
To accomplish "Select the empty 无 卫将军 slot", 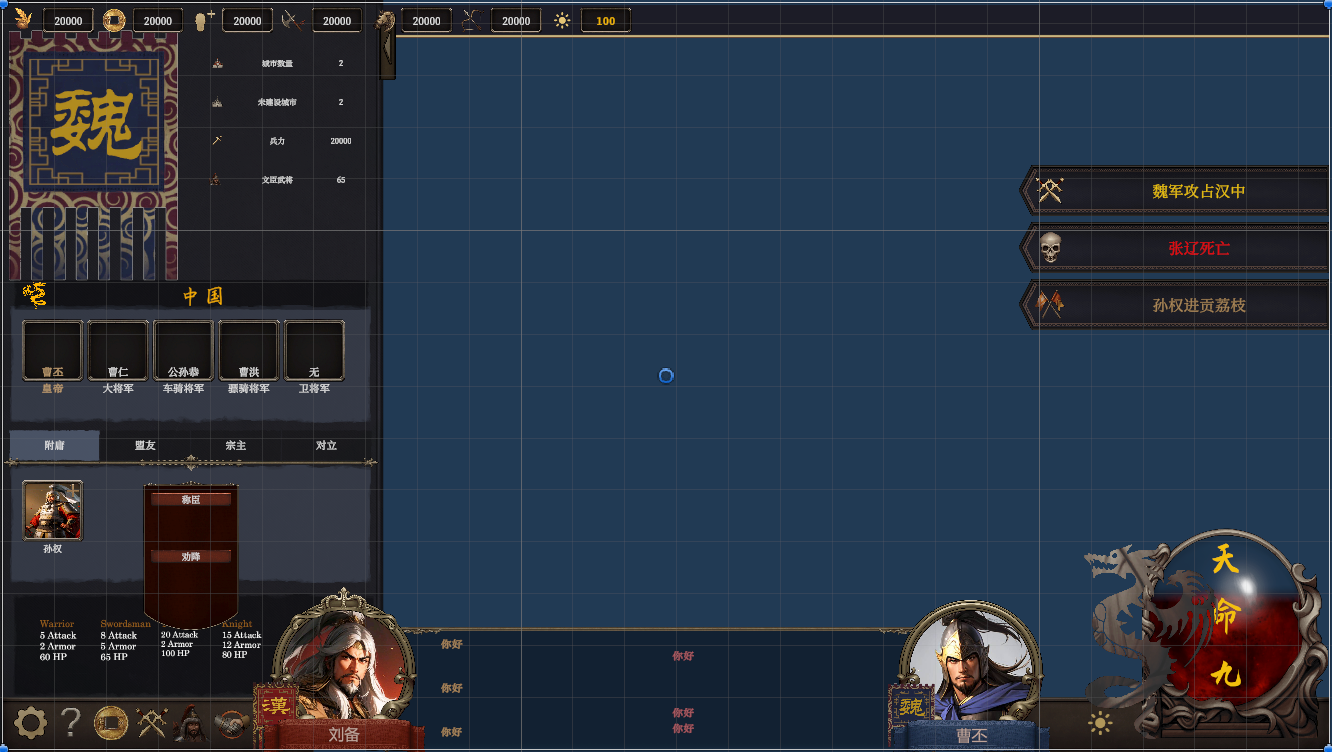I will [314, 351].
